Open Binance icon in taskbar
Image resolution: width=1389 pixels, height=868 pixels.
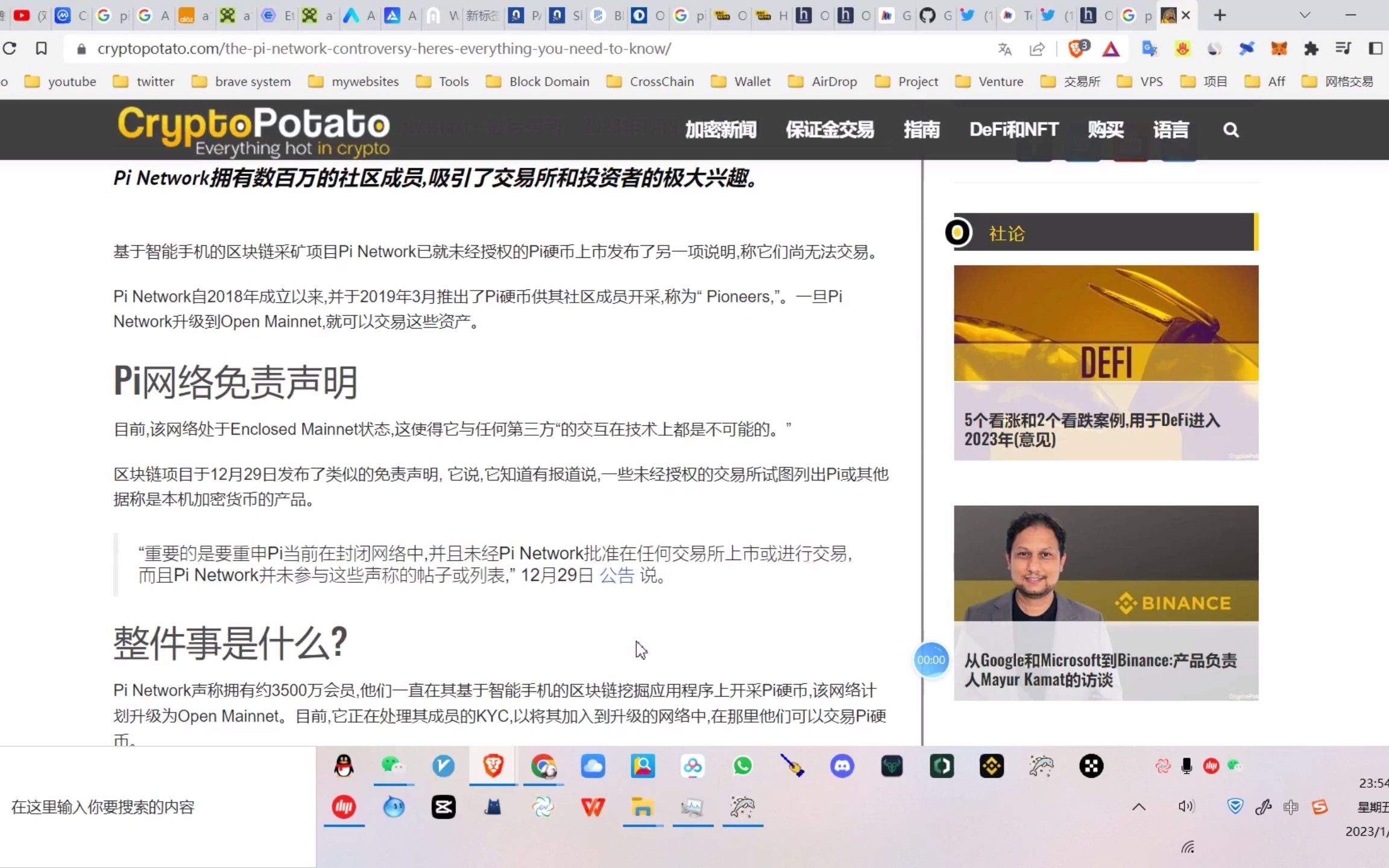pyautogui.click(x=992, y=766)
